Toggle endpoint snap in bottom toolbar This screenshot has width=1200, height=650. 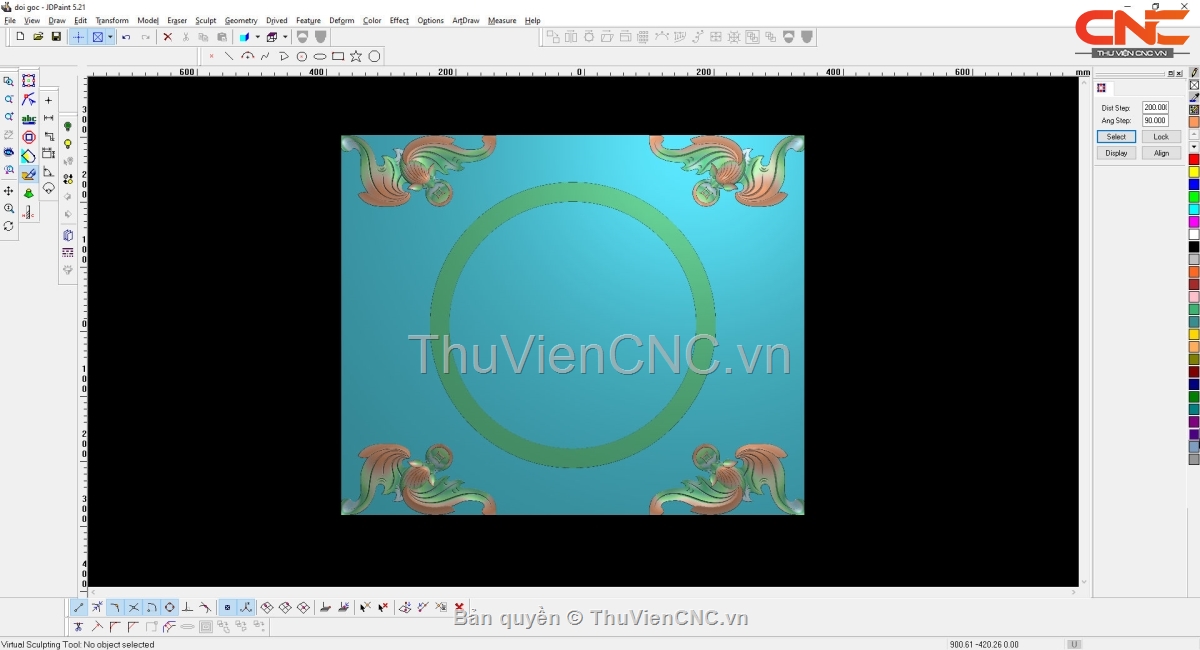78,607
